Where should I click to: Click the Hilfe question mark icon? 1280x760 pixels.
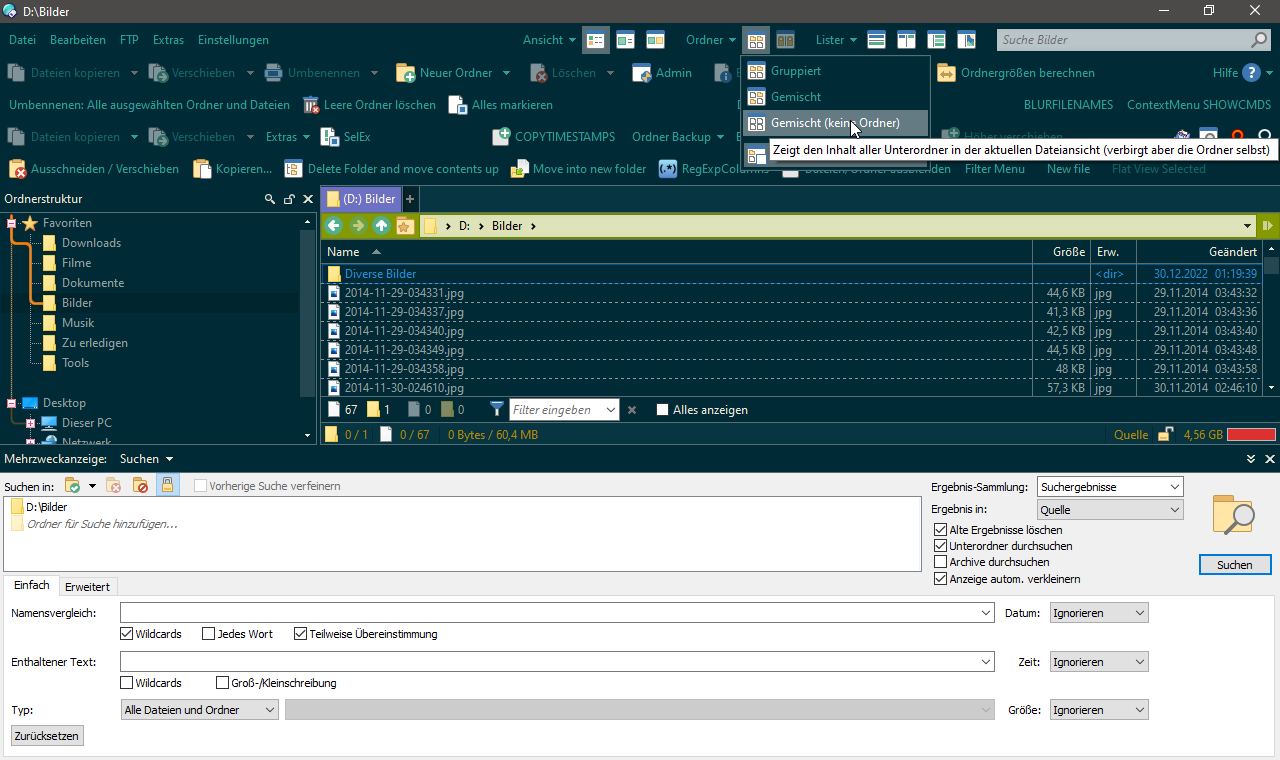pyautogui.click(x=1252, y=73)
